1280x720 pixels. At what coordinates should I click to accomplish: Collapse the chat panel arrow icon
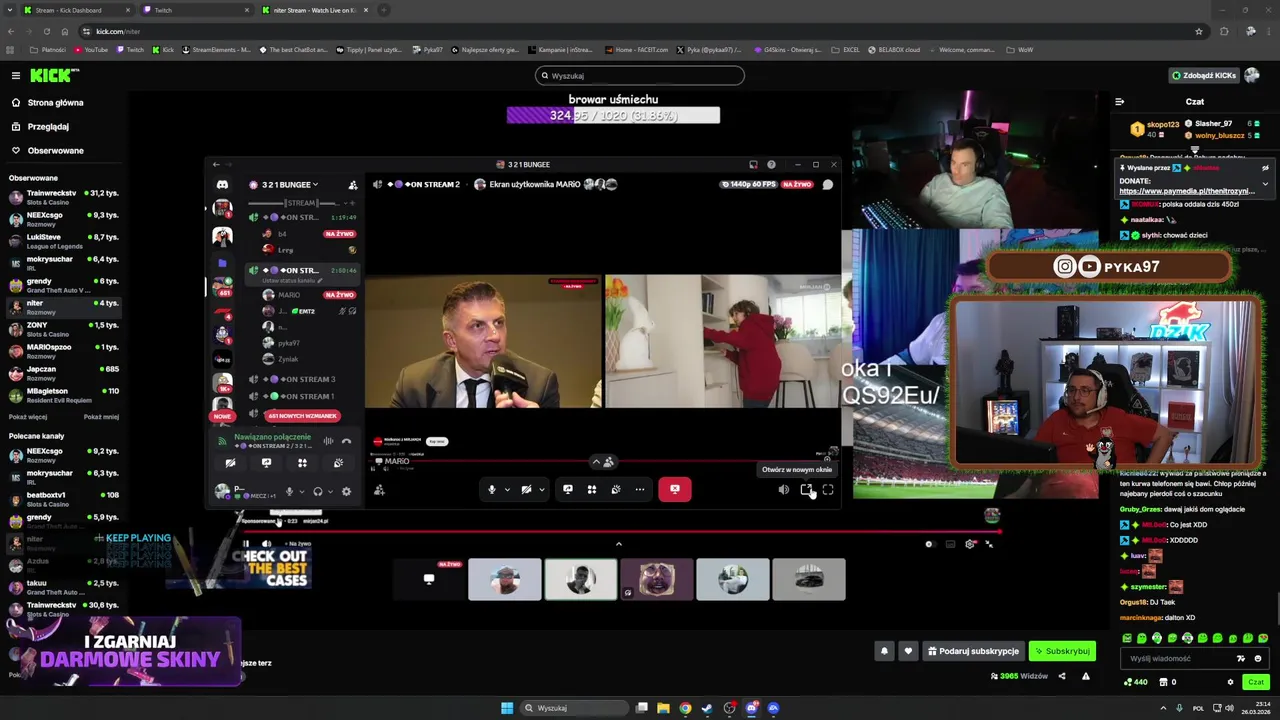click(x=1119, y=101)
